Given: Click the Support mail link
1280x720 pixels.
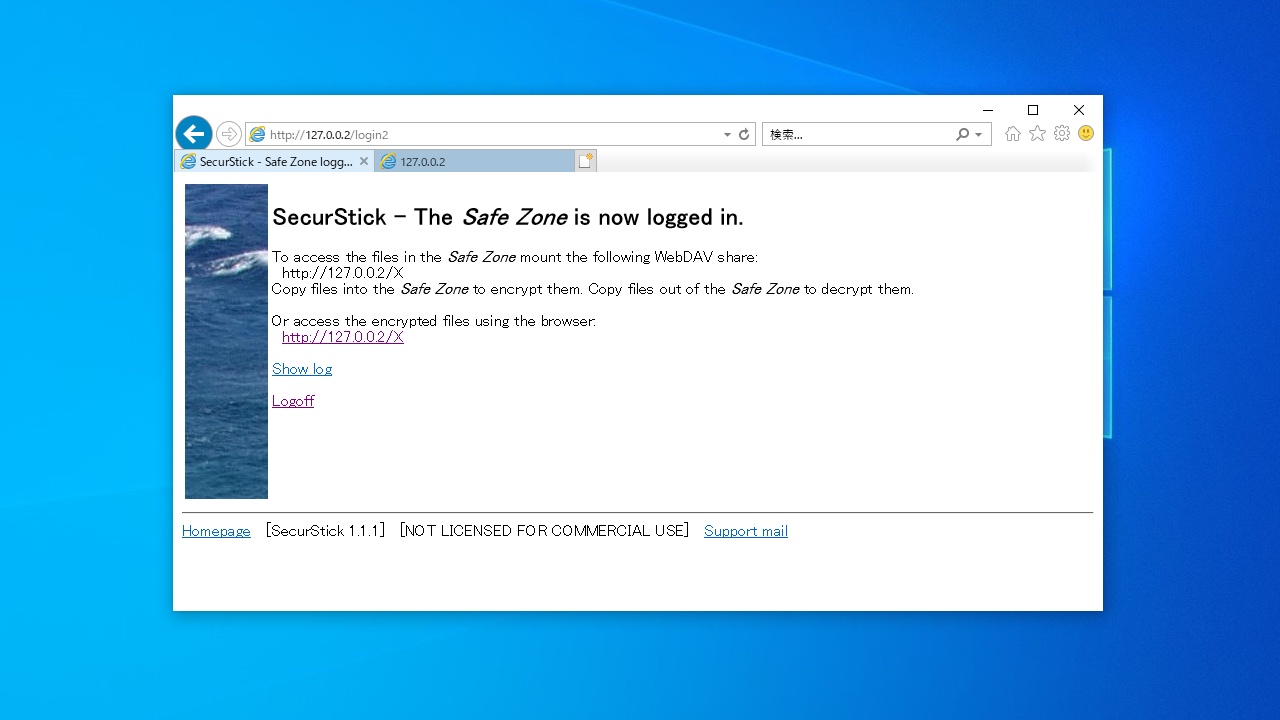Looking at the screenshot, I should [746, 531].
